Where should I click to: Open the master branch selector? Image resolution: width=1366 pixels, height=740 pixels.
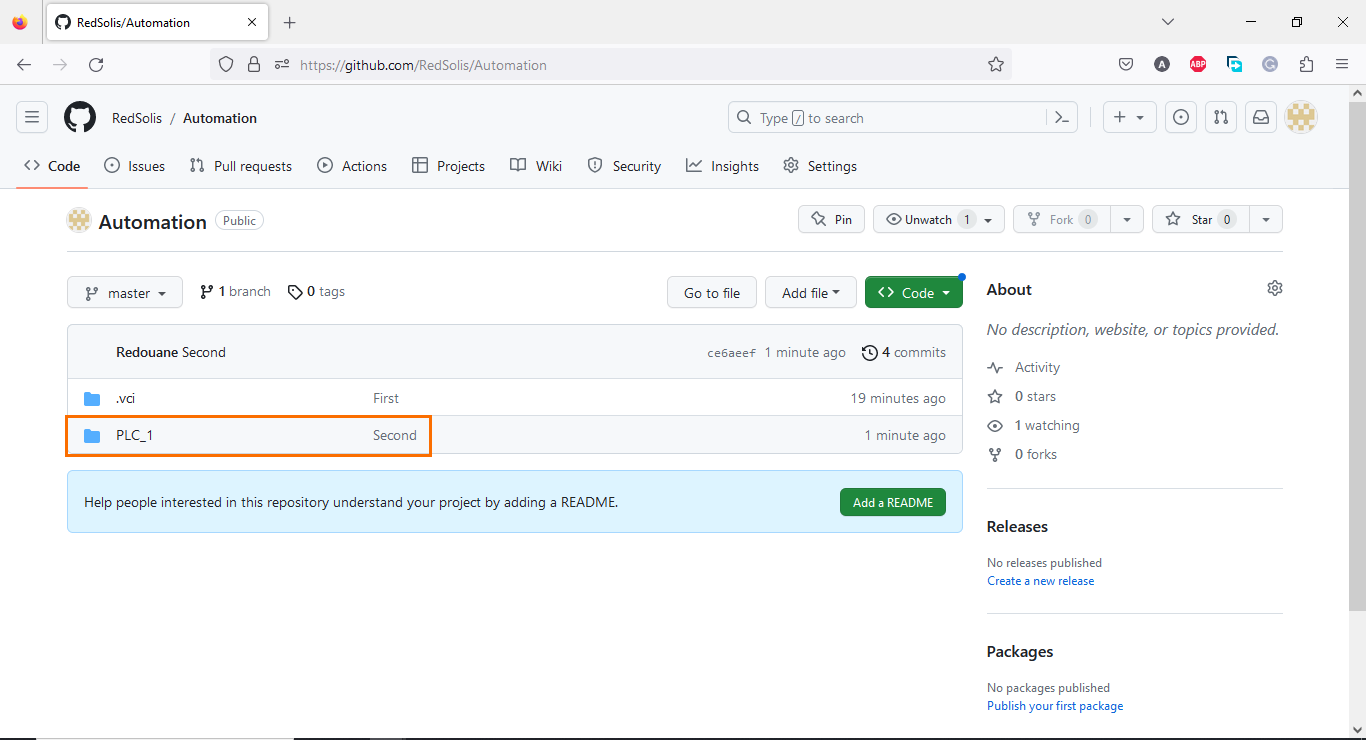[x=124, y=292]
